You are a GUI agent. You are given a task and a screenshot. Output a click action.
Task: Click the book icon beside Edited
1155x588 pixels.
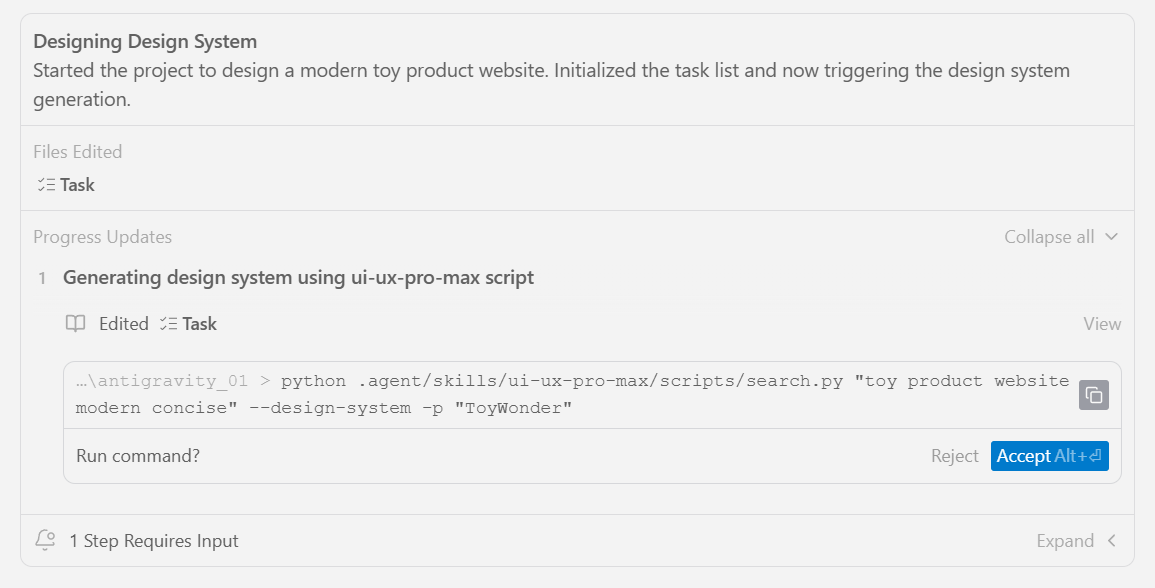point(75,324)
